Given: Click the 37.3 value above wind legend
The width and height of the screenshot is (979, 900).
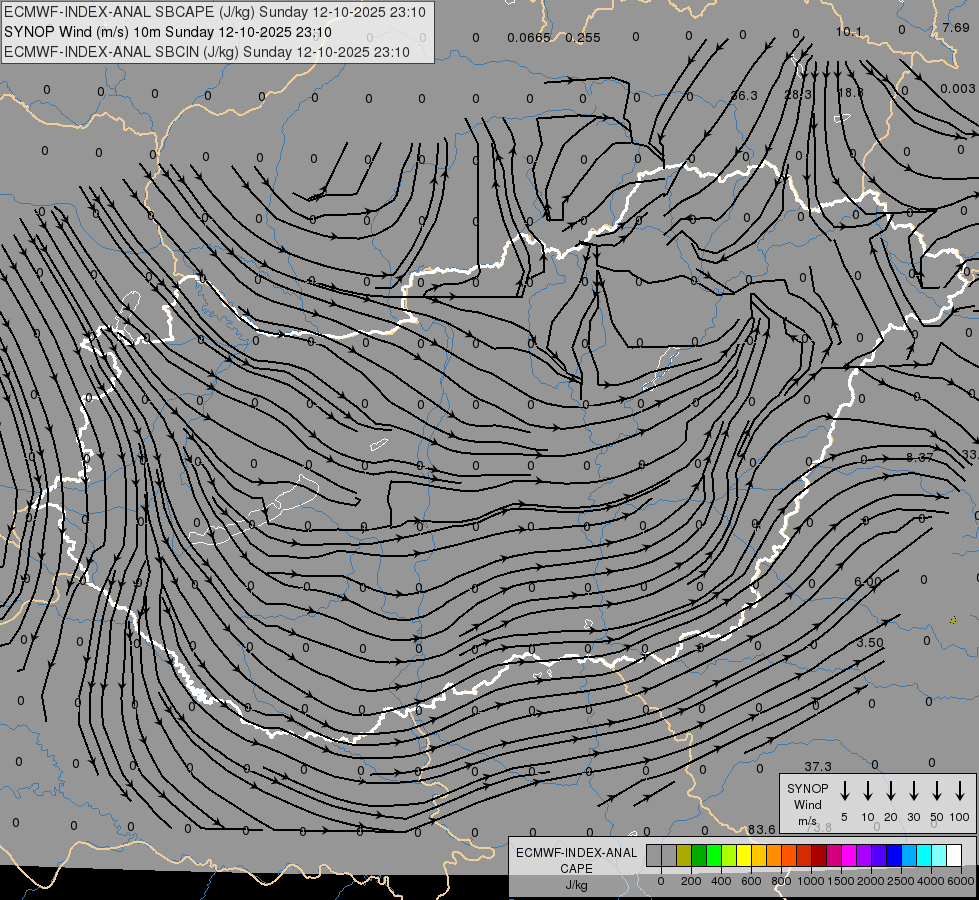Looking at the screenshot, I should (x=818, y=766).
